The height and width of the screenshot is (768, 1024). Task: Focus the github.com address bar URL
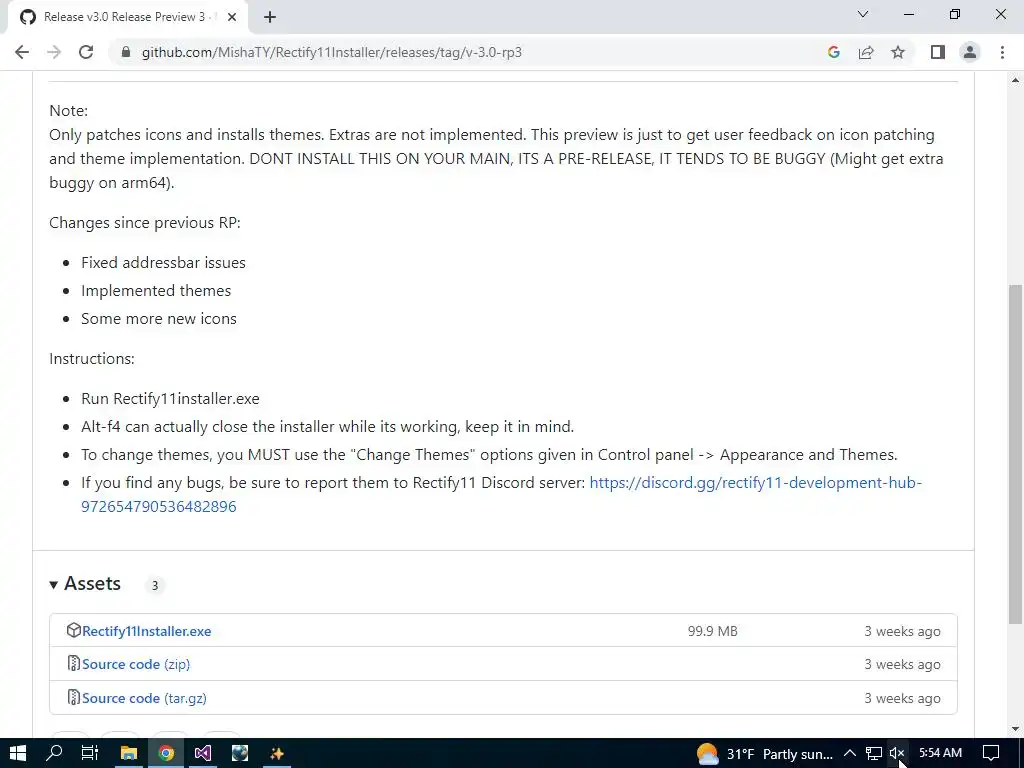[332, 52]
